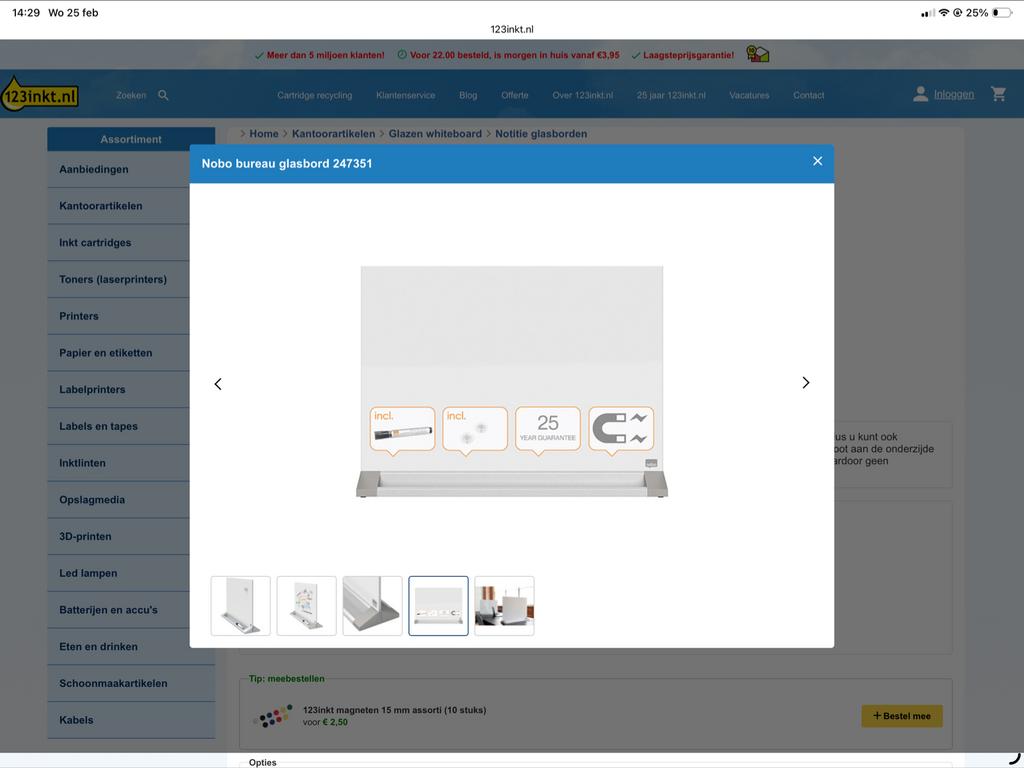Click the user account icon

point(920,94)
